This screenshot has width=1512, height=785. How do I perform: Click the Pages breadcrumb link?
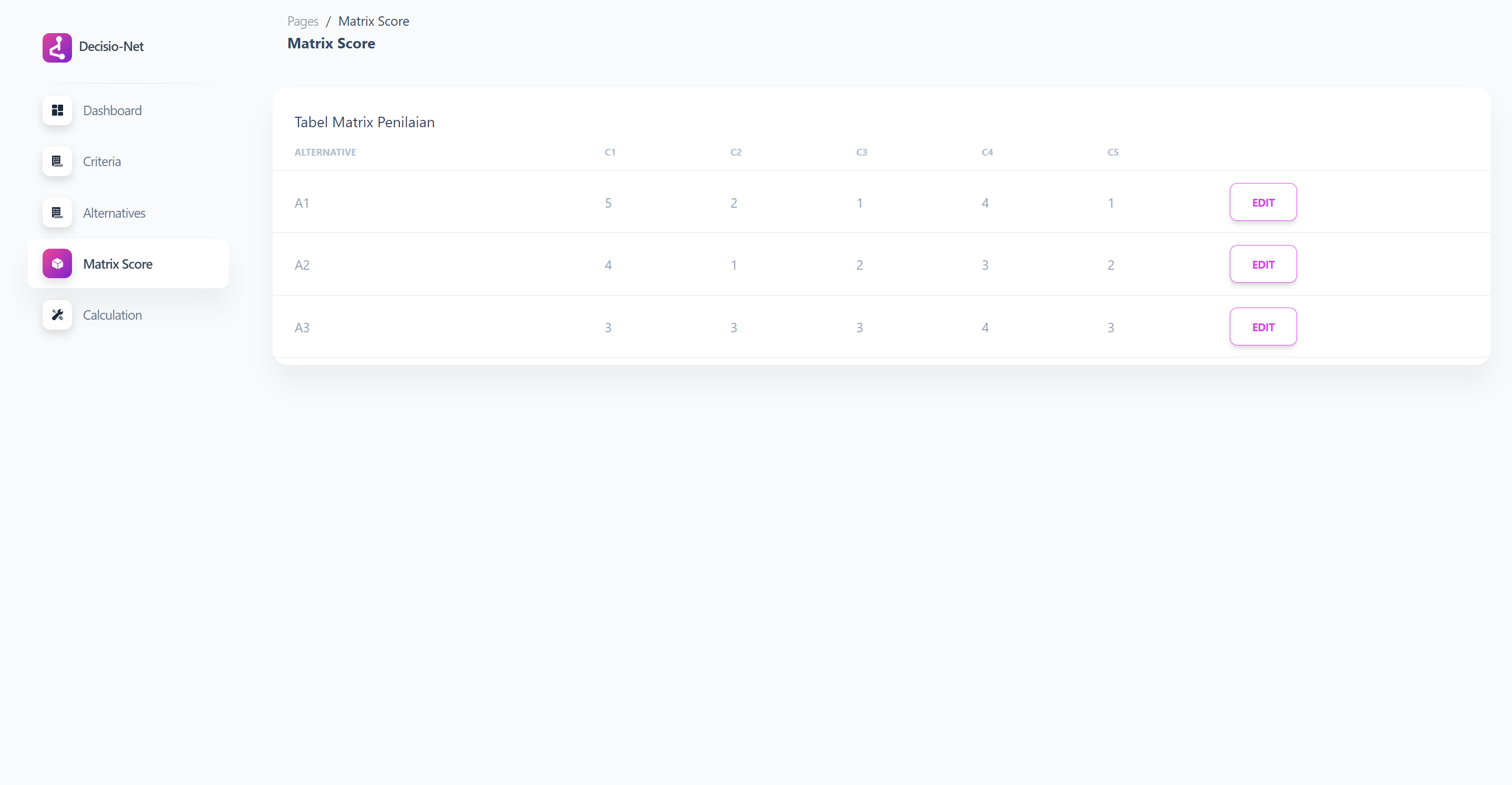pos(303,21)
